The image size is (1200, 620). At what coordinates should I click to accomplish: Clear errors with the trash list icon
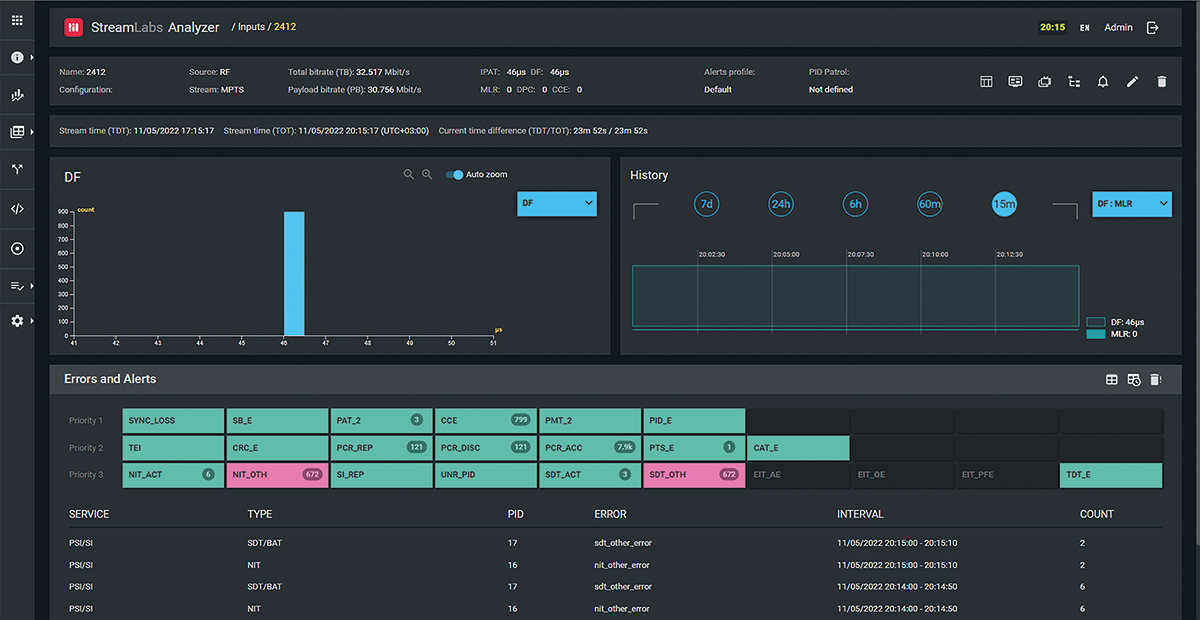[x=1155, y=379]
